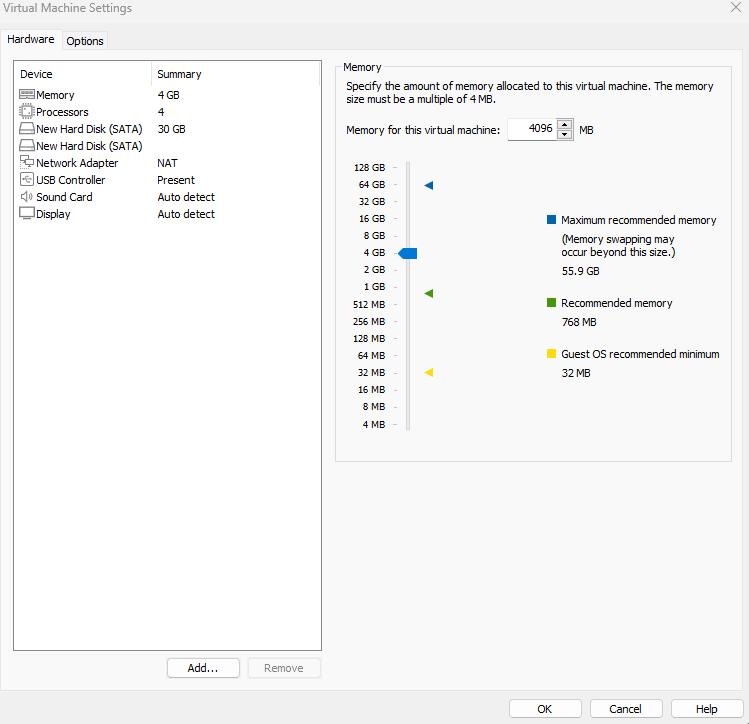749x724 pixels.
Task: Decrease memory with the down spinner arrow
Action: 565,134
